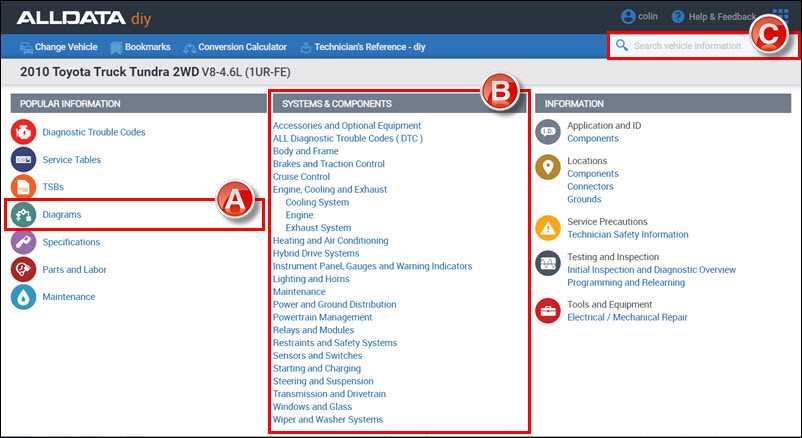Viewport: 802px width, 438px height.
Task: Open Relays and Modules
Action: [x=313, y=330]
